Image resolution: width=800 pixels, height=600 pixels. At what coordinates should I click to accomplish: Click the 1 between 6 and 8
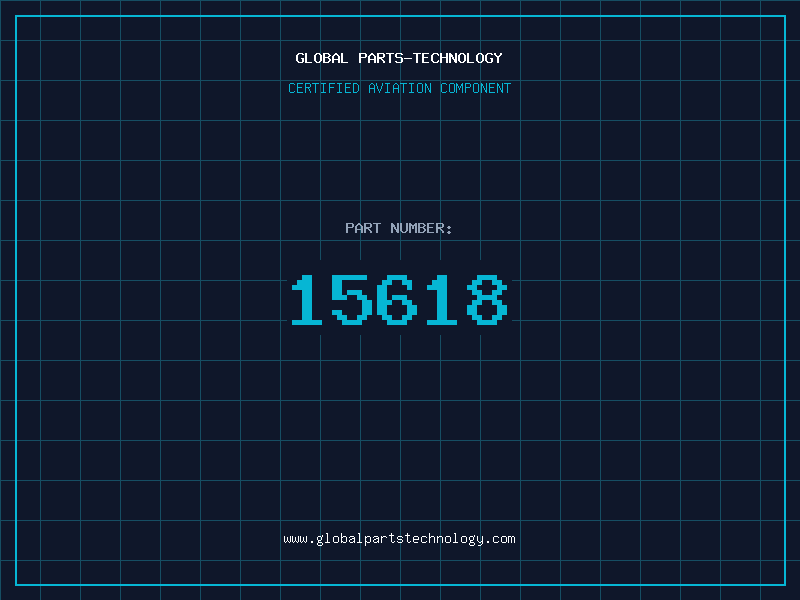click(442, 299)
